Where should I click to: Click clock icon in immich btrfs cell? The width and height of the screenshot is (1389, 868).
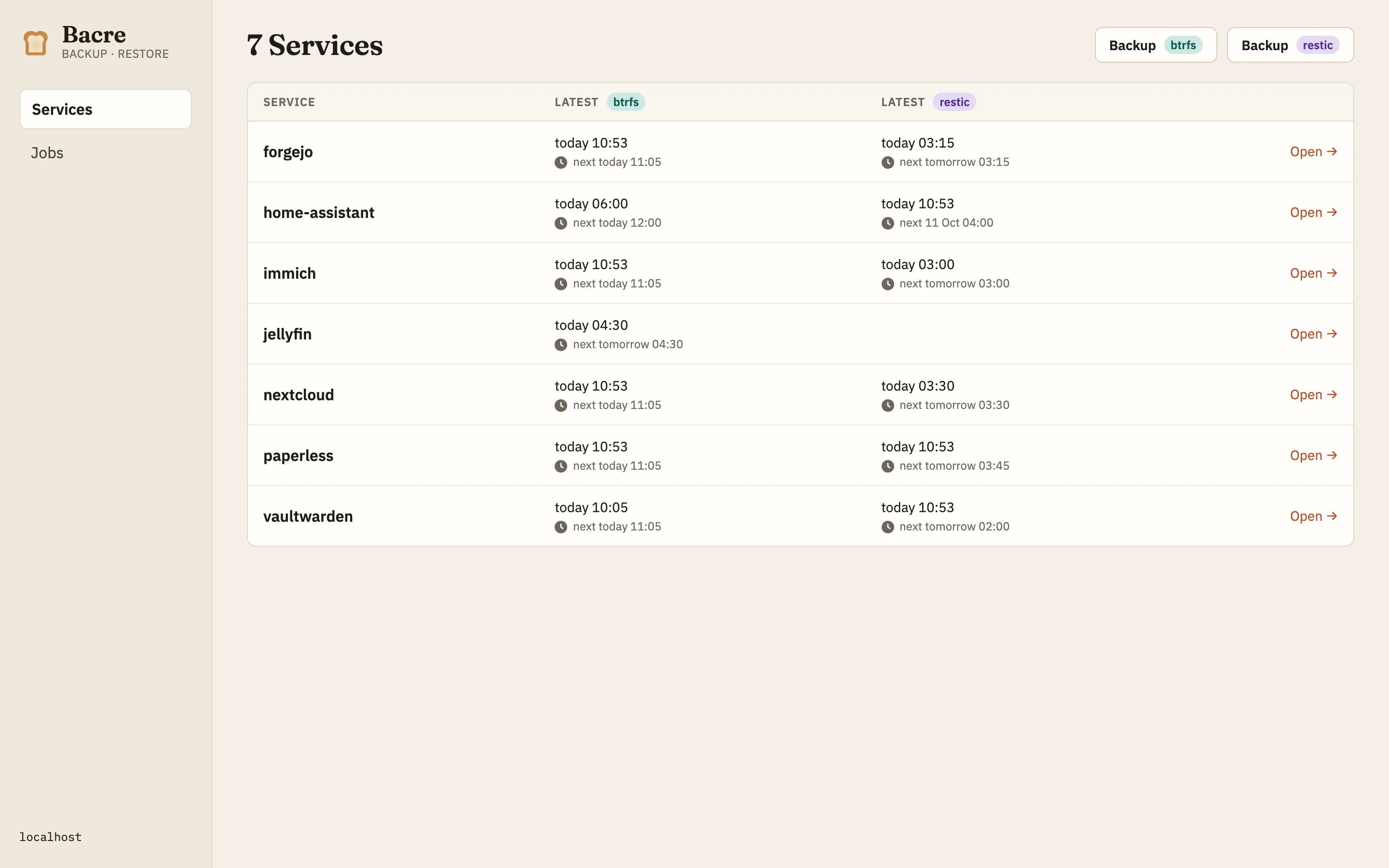(x=561, y=284)
